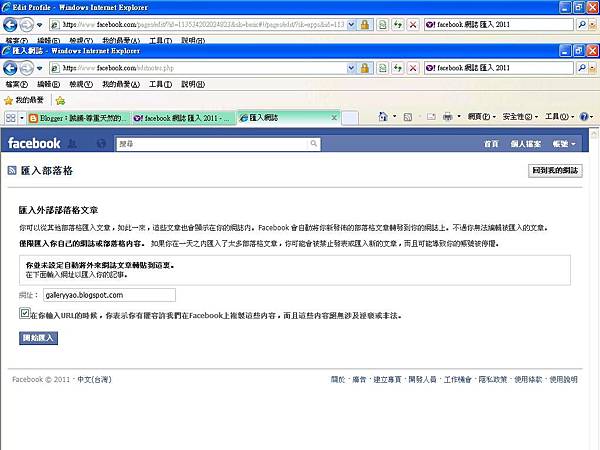Click Print icon in command bar
Viewport: 600px width, 450px height.
click(447, 117)
